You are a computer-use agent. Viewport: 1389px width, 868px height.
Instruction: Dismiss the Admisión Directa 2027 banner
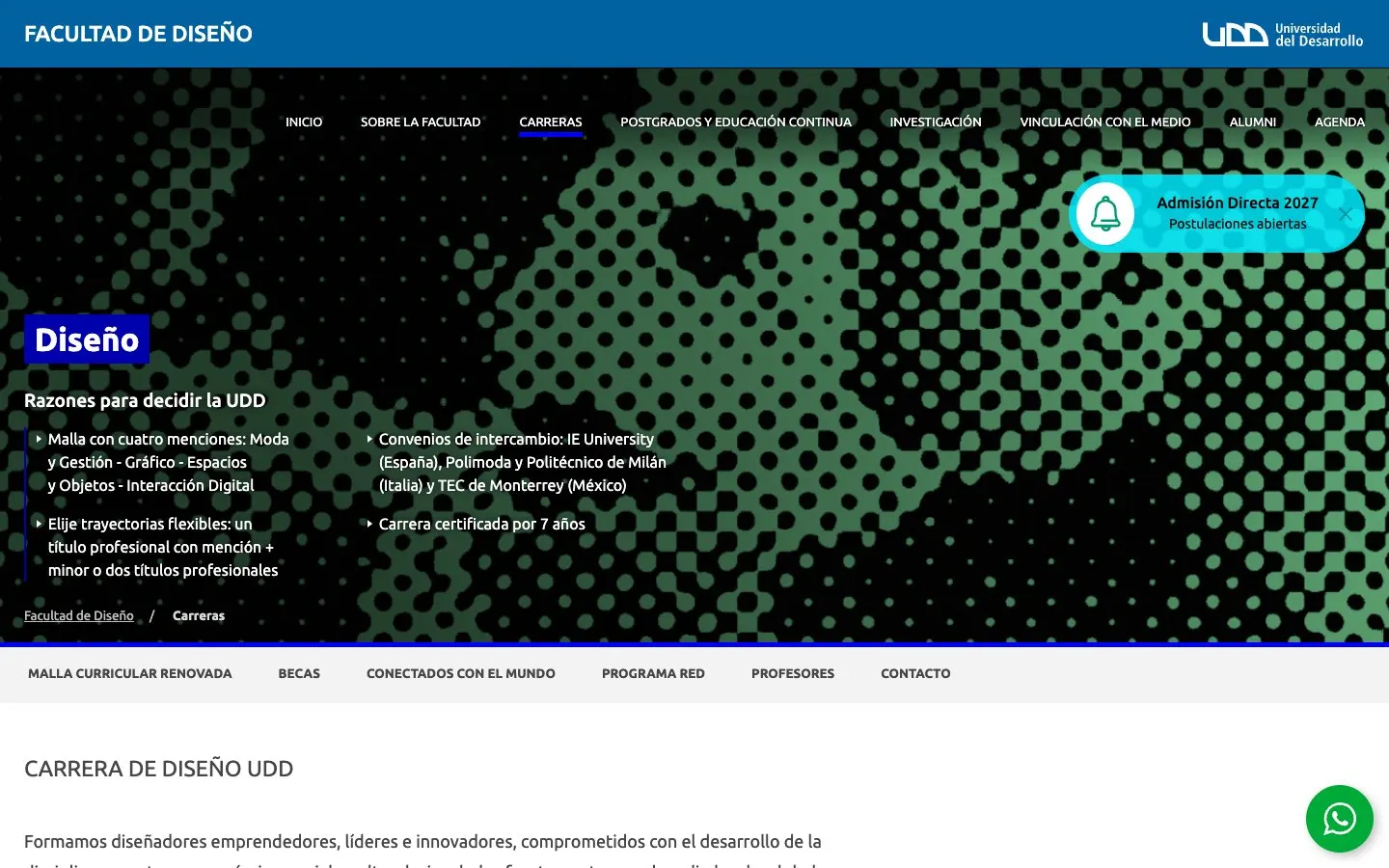tap(1345, 214)
